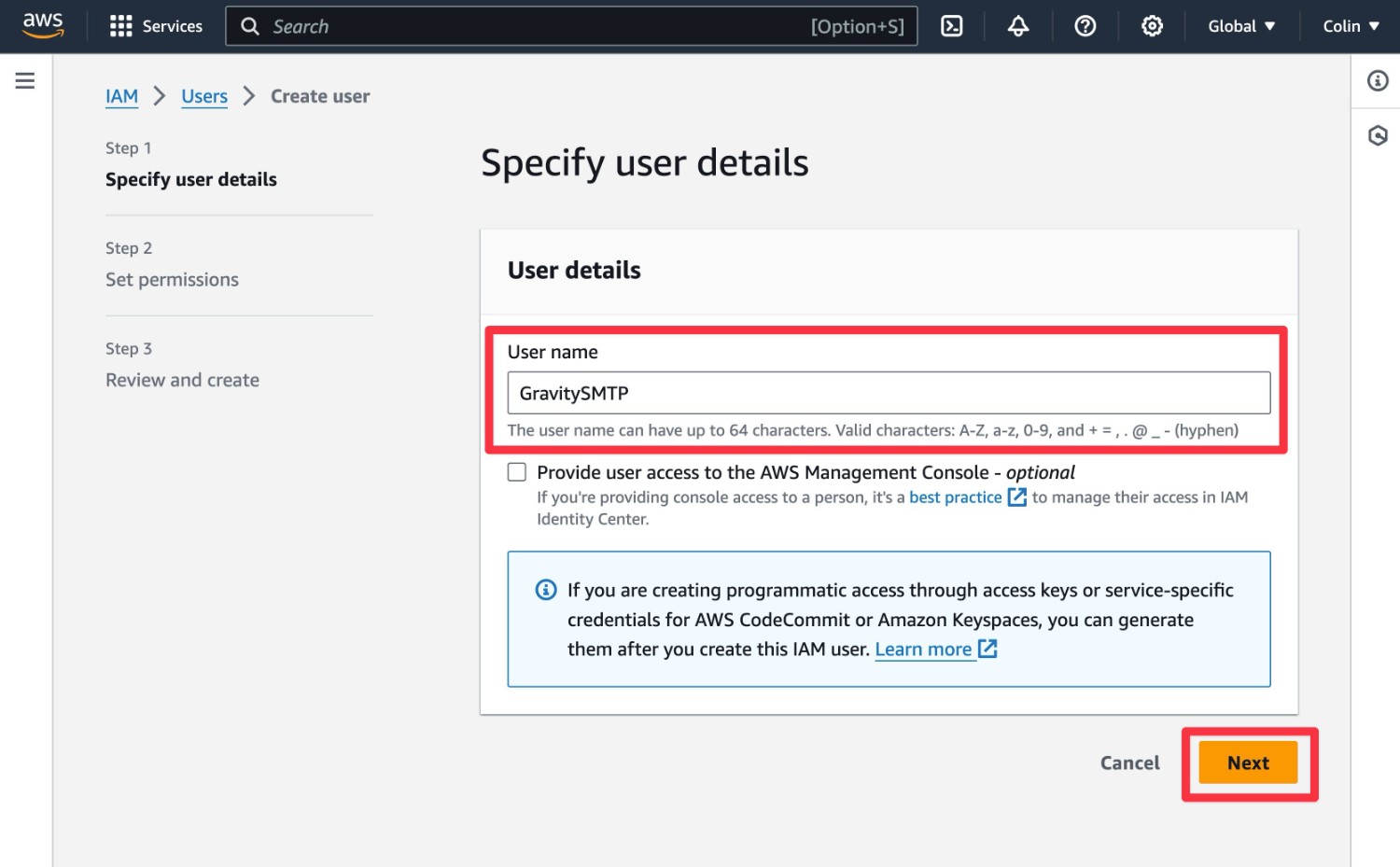Click the info icon in the blue notice

click(546, 590)
